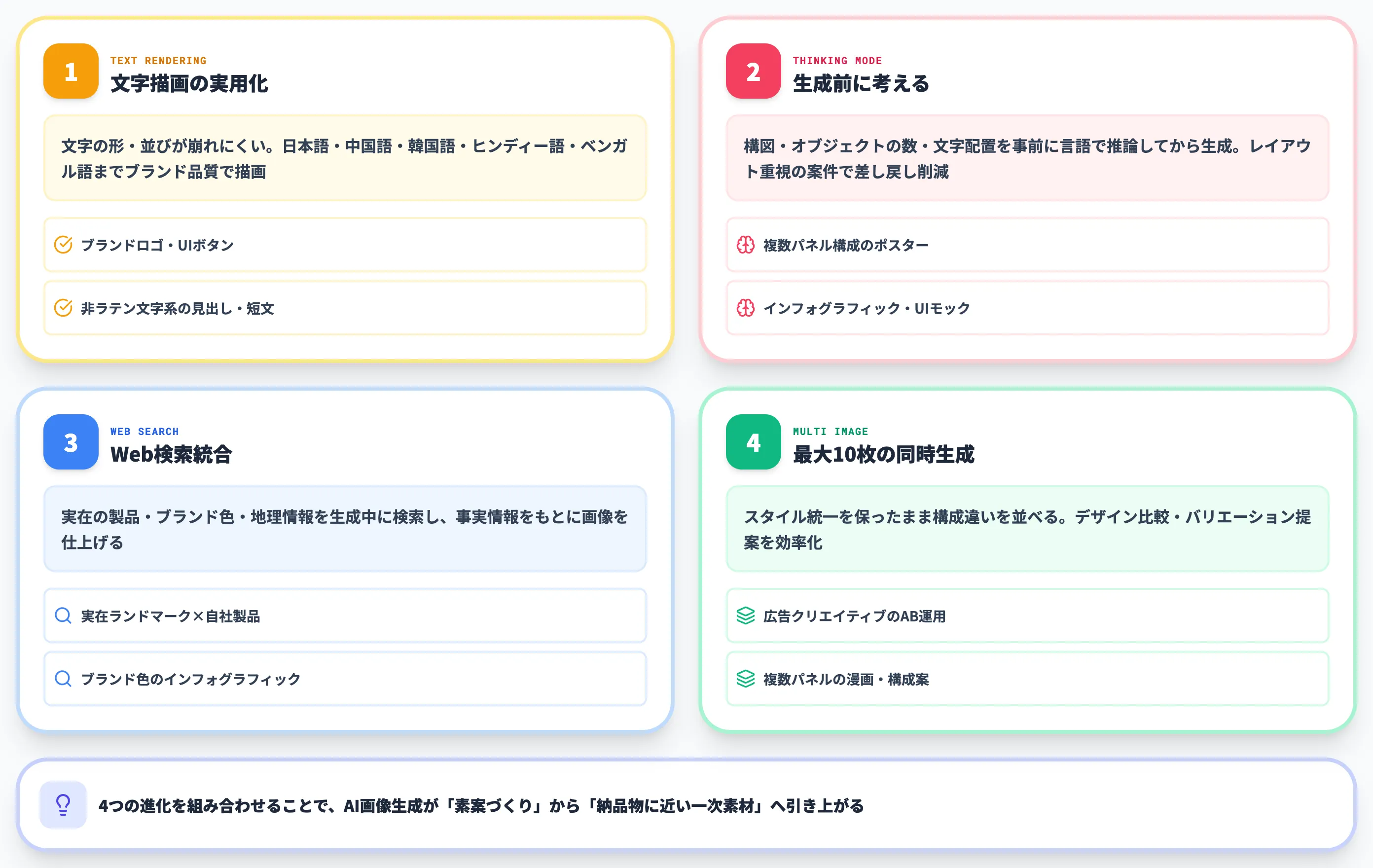Viewport: 1373px width, 868px height.
Task: Click the lightbulb icon in the bottom banner
Action: pos(63,806)
